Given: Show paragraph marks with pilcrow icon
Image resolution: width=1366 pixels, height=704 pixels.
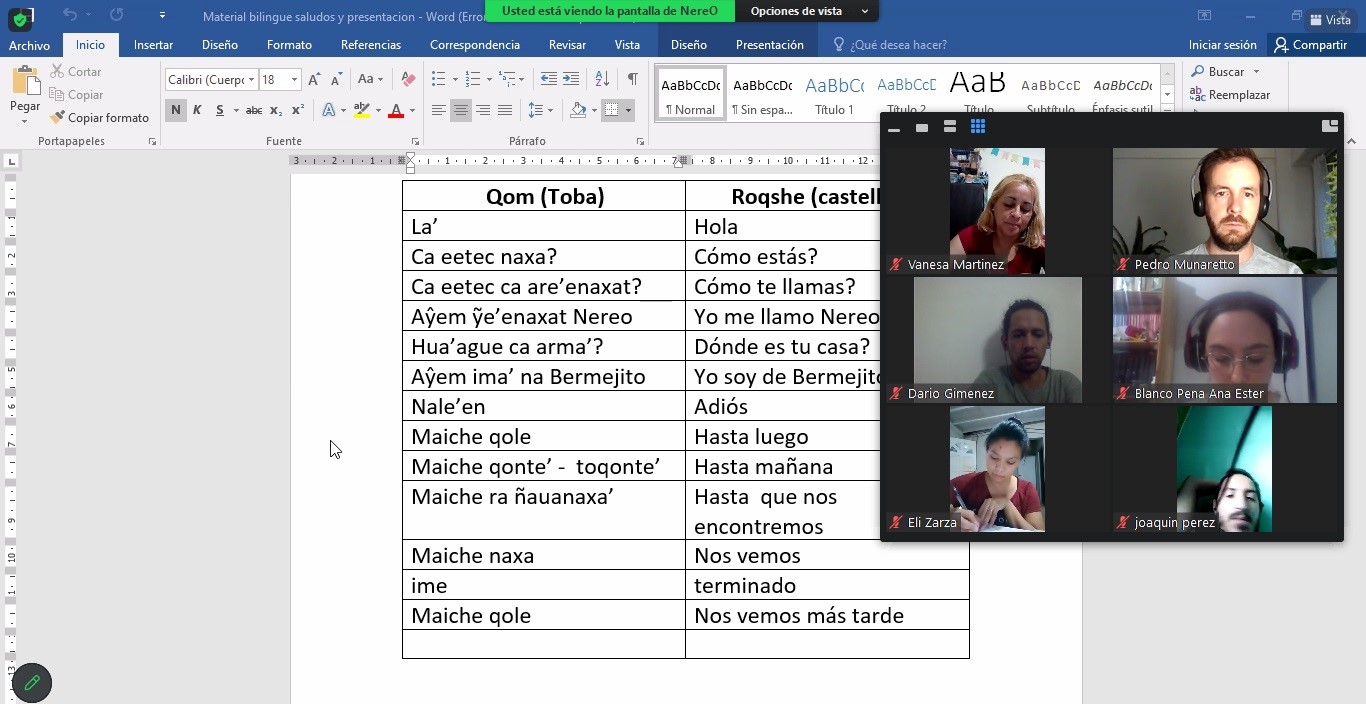Looking at the screenshot, I should (x=632, y=79).
